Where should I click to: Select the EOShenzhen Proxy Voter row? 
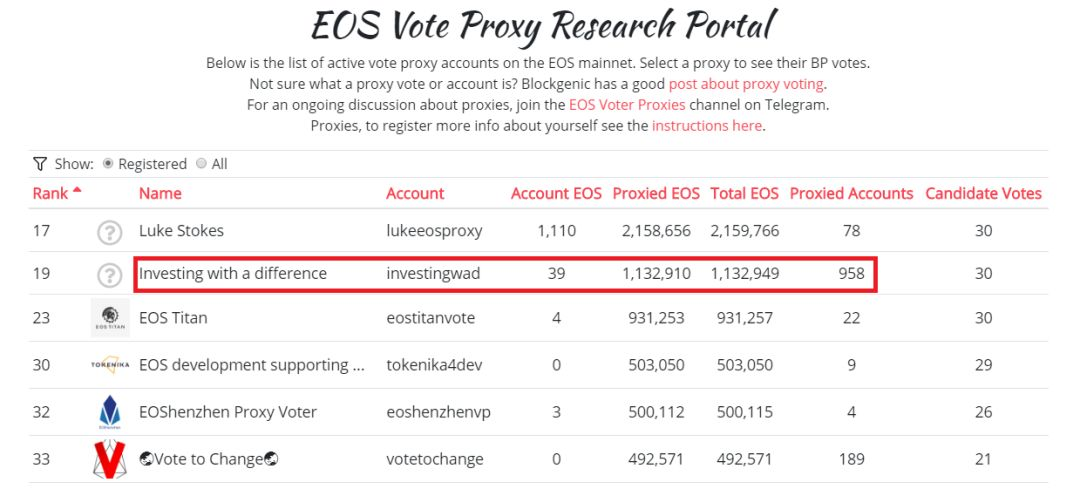(x=538, y=412)
